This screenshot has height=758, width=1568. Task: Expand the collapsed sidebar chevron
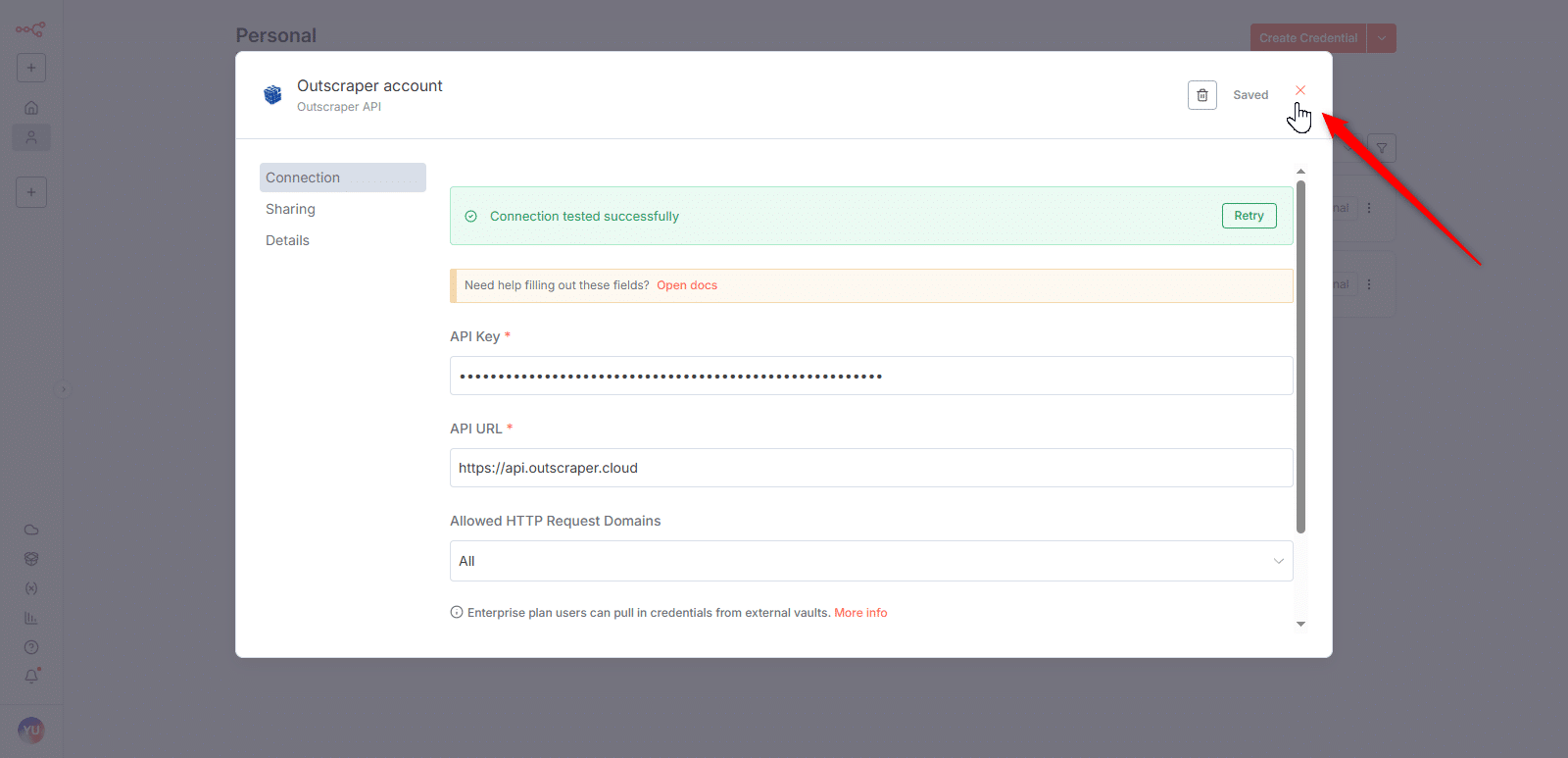tap(64, 389)
